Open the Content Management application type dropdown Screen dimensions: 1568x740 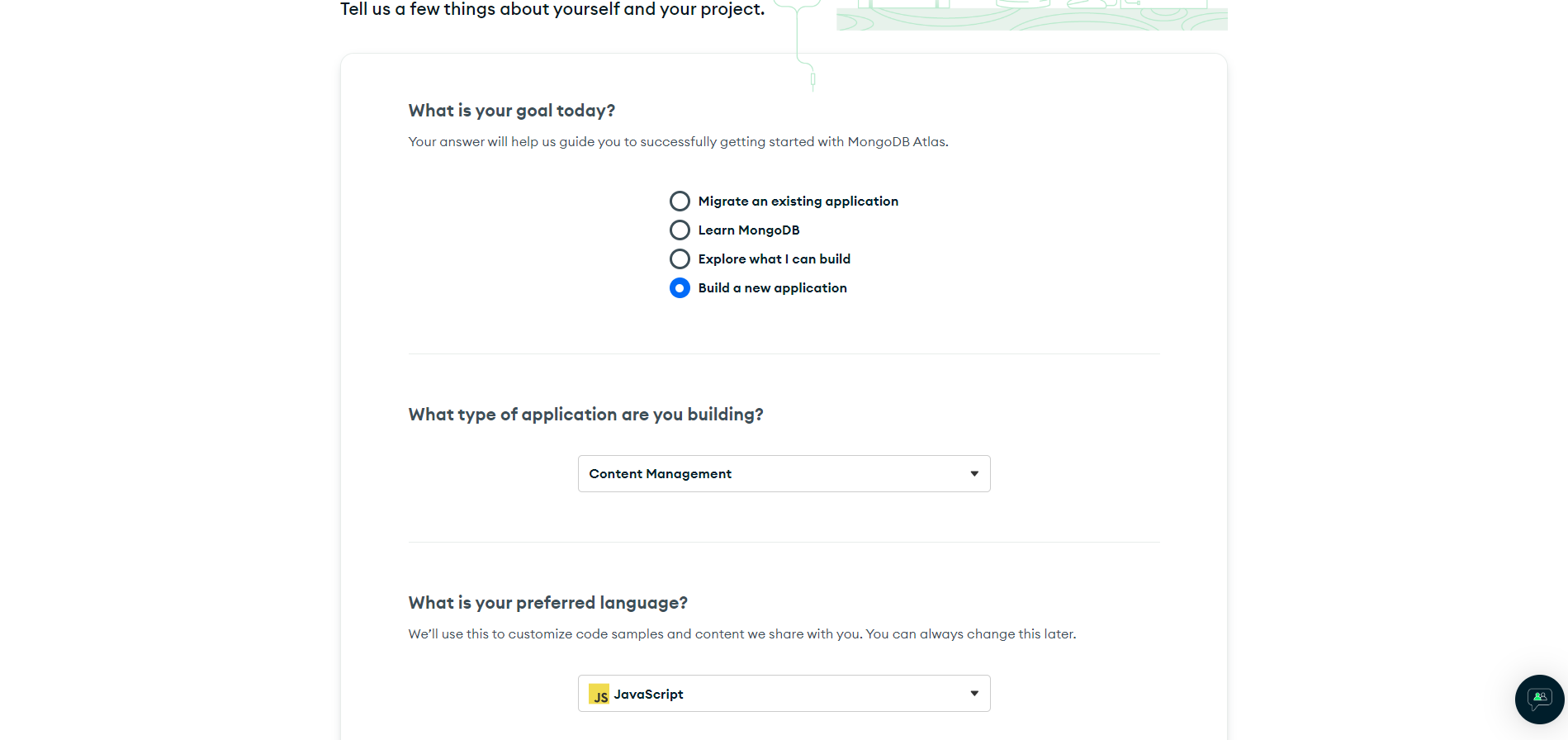tap(776, 474)
